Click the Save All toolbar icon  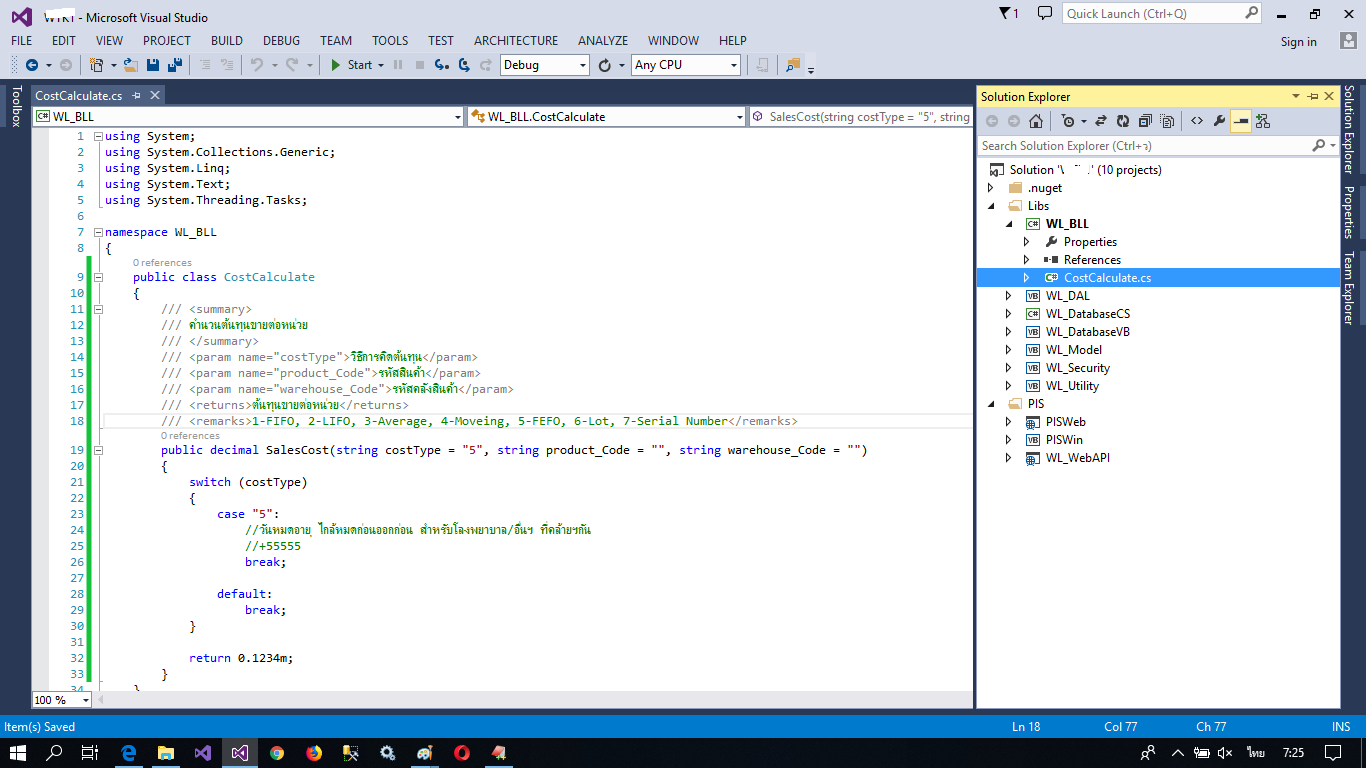pyautogui.click(x=174, y=65)
